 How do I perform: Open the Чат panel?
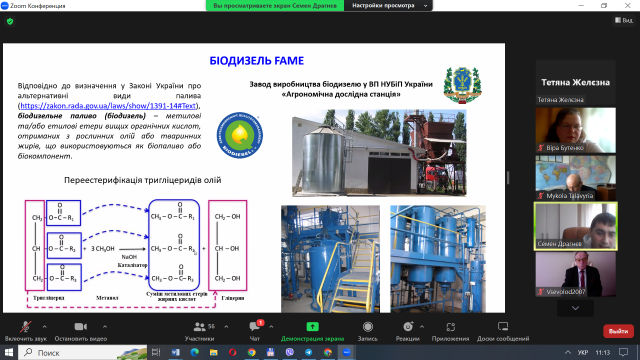pos(255,331)
